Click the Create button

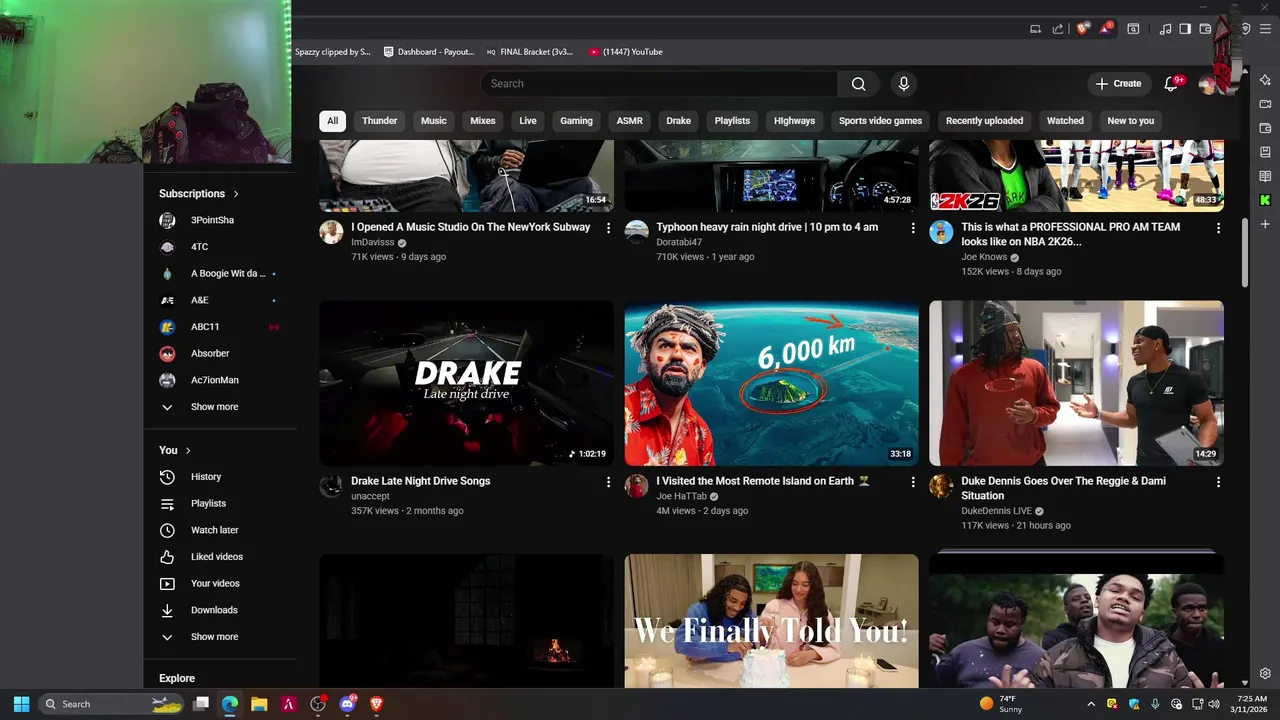point(1118,84)
